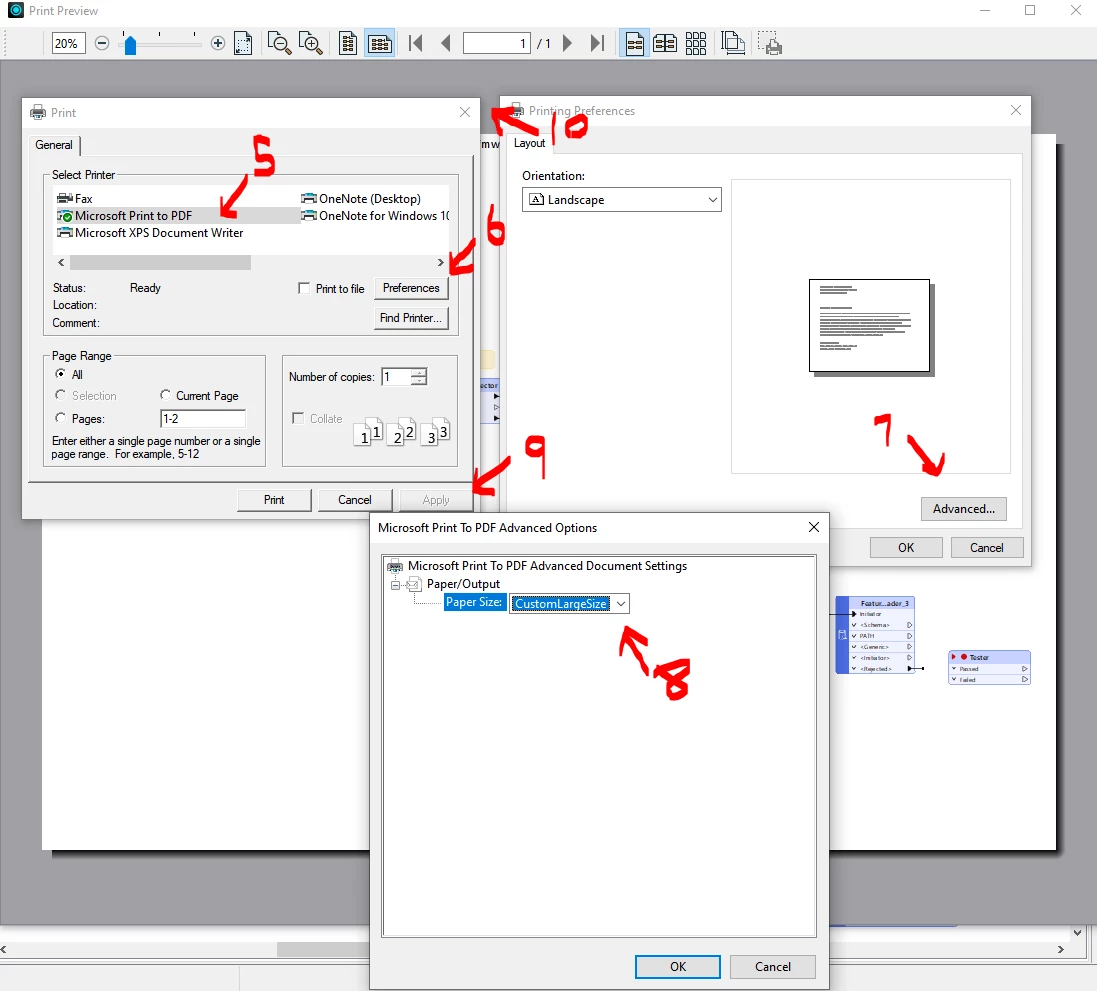The height and width of the screenshot is (991, 1097).
Task: Click the Number of copies field
Action: pyautogui.click(x=396, y=377)
